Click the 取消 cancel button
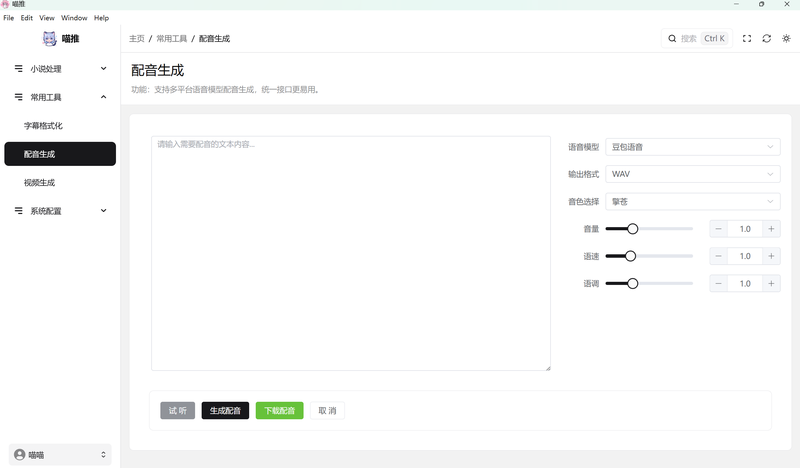This screenshot has width=800, height=468. [327, 410]
